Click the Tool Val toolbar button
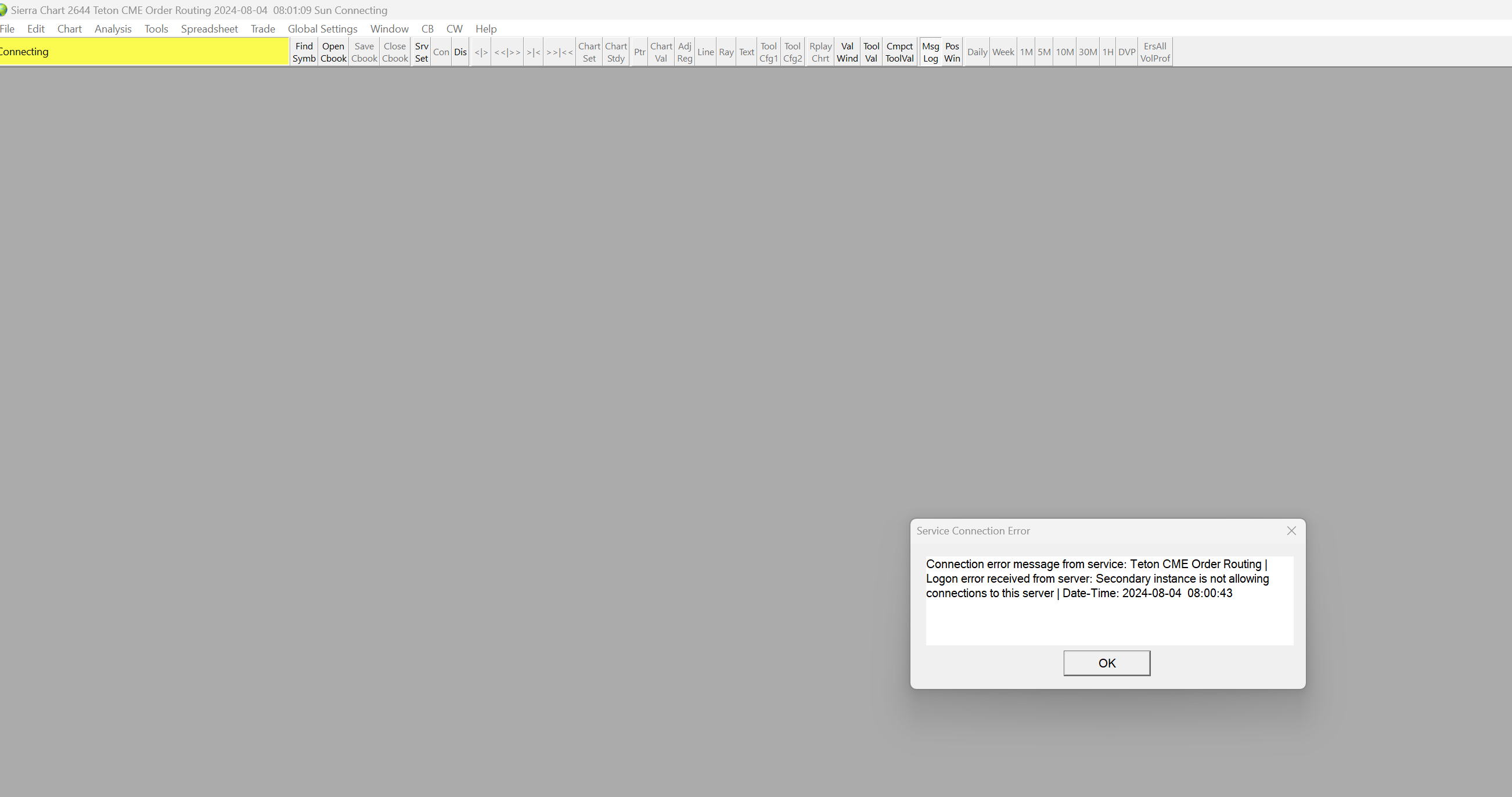The height and width of the screenshot is (797, 1512). click(x=870, y=52)
